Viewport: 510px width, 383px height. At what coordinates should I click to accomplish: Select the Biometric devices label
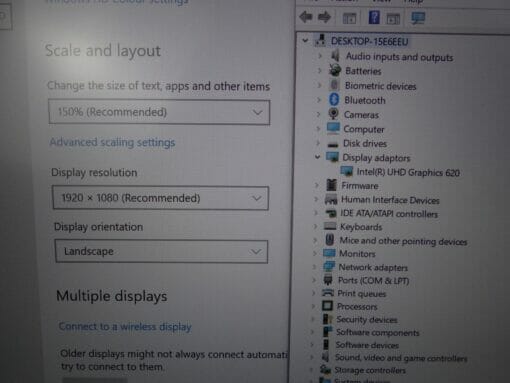point(380,86)
